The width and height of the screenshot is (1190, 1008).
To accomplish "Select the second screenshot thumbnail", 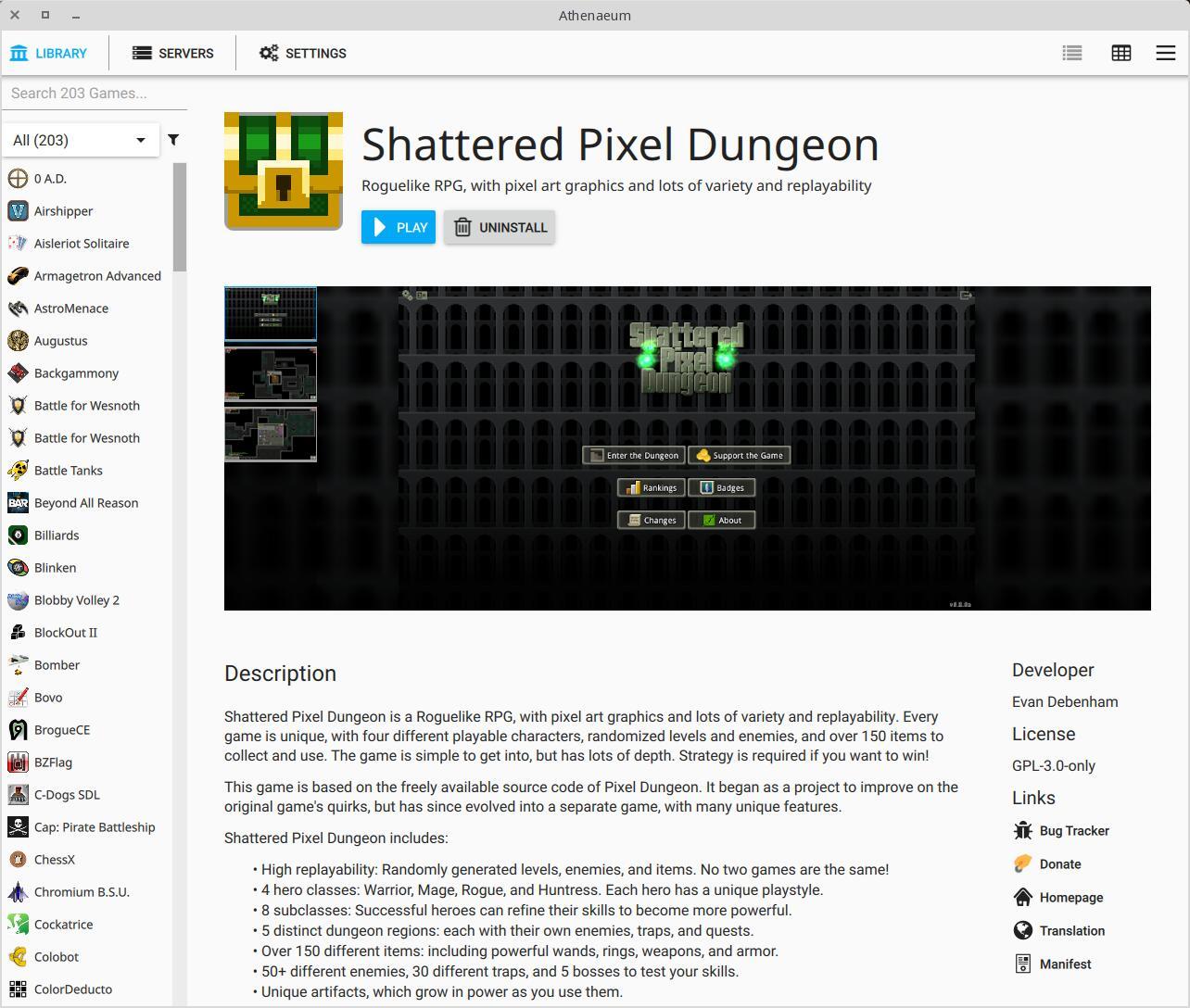I will click(x=271, y=374).
